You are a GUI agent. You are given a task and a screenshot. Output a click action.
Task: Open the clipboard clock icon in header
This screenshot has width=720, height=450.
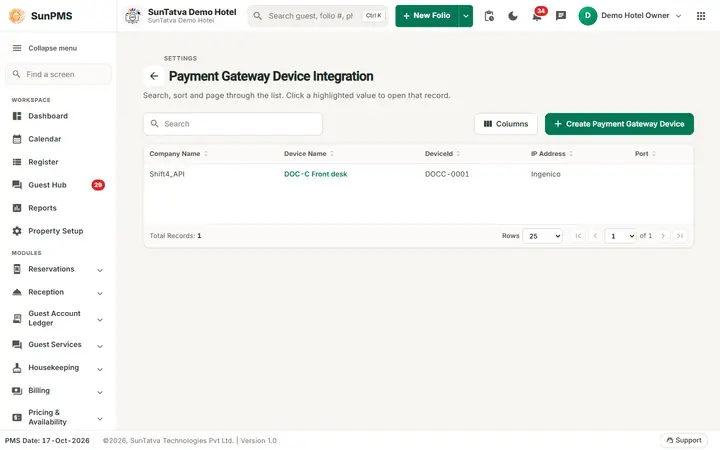[489, 16]
